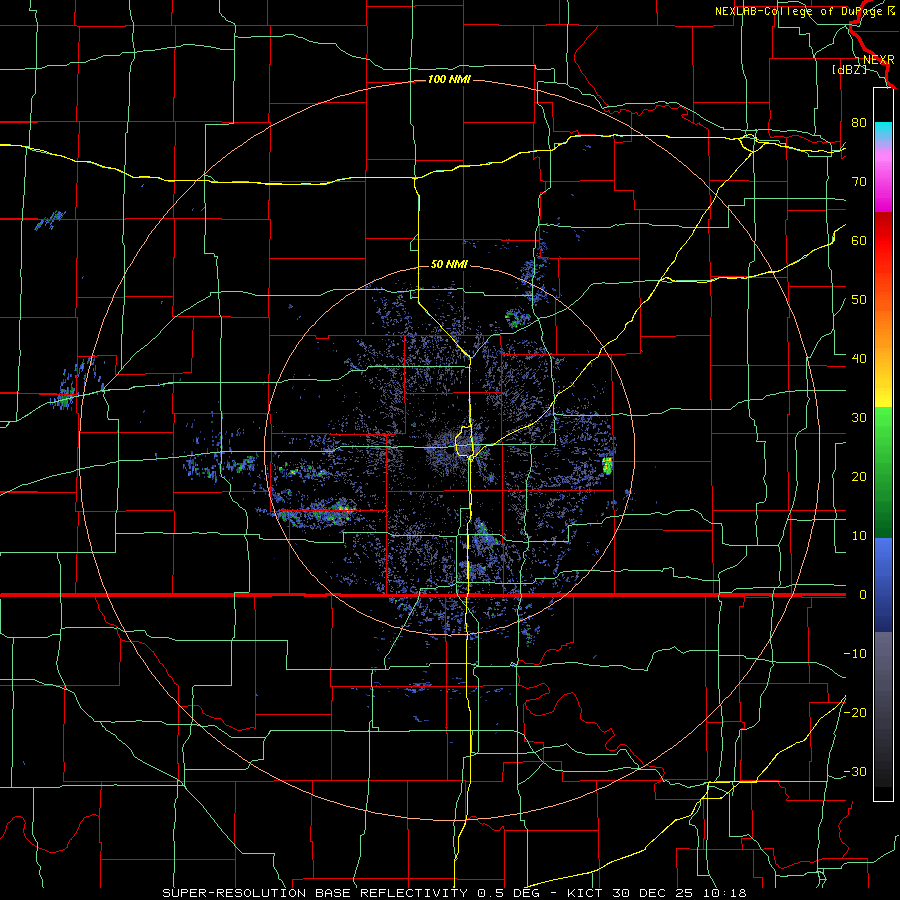Click the "[dBZ]" unit label
The image size is (900, 900).
pos(849,69)
